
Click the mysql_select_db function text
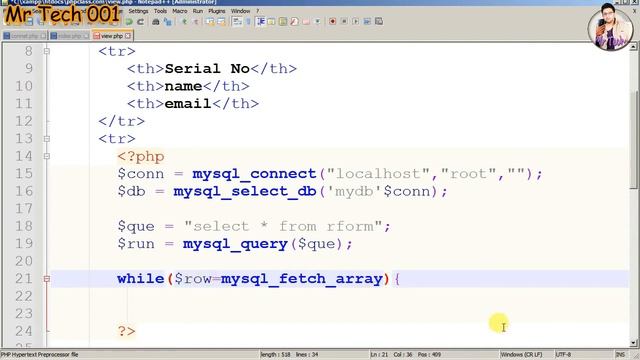[x=245, y=192]
